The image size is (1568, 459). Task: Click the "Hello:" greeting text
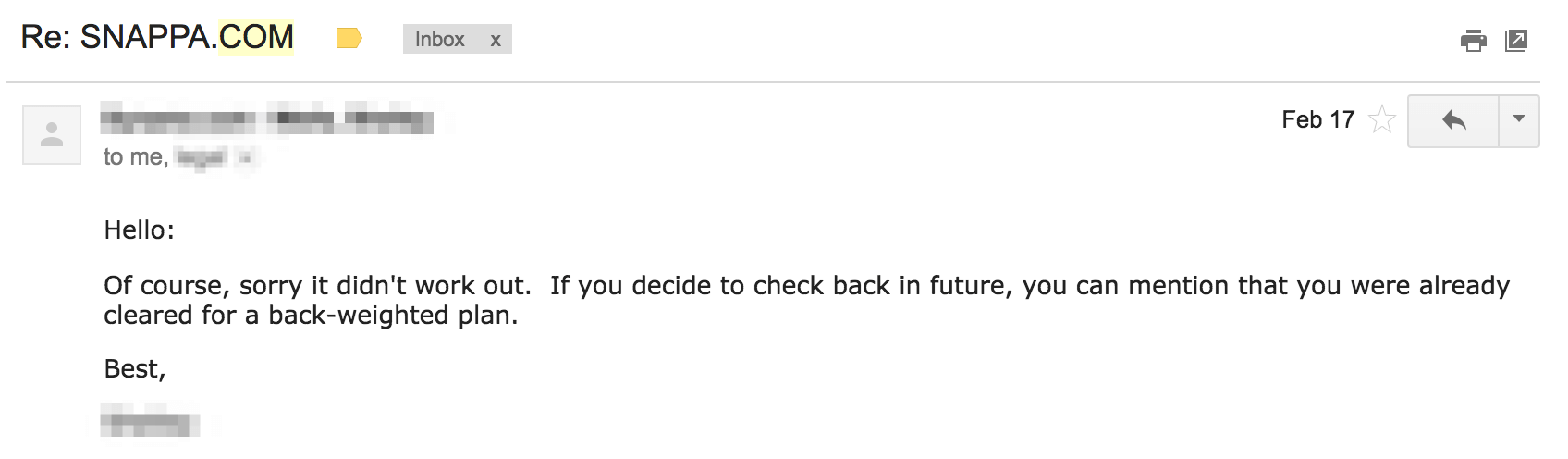[139, 230]
